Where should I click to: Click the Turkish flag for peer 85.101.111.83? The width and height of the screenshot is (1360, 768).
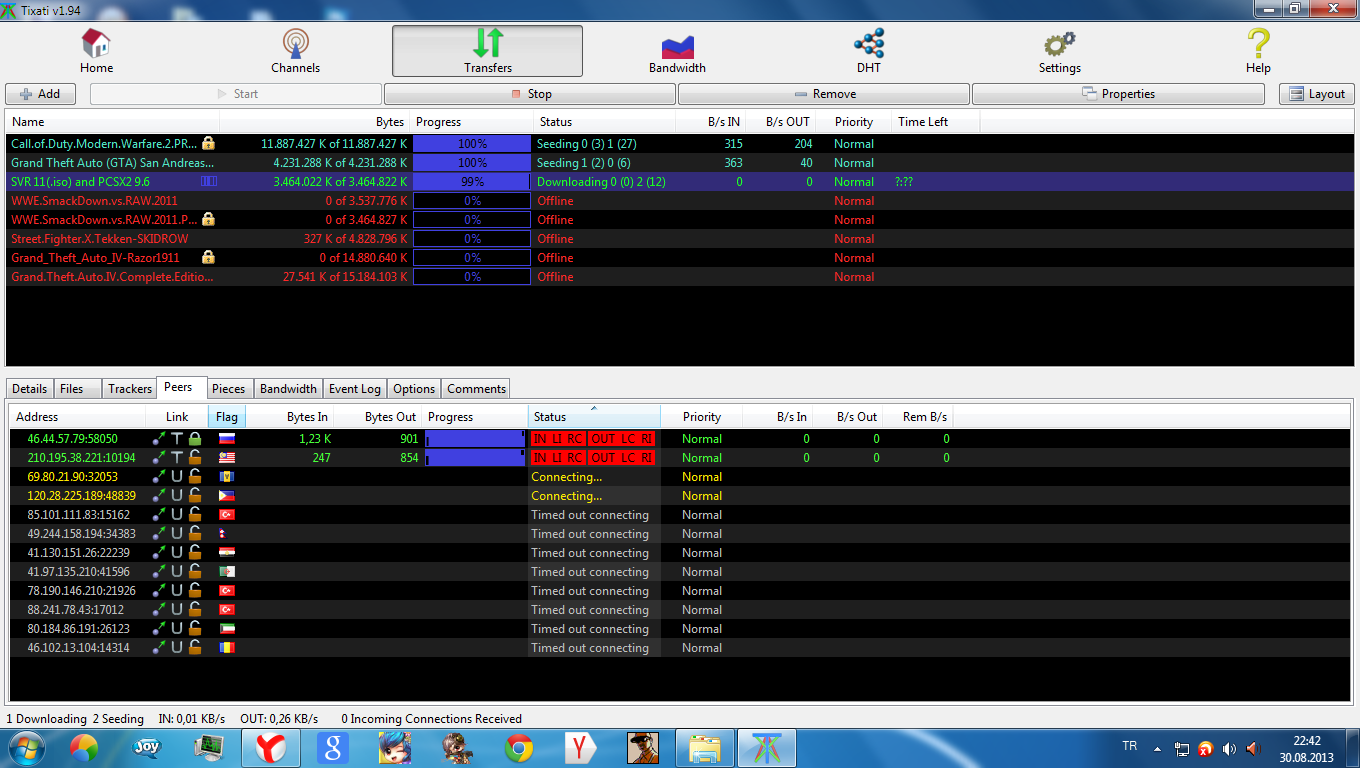[x=226, y=514]
